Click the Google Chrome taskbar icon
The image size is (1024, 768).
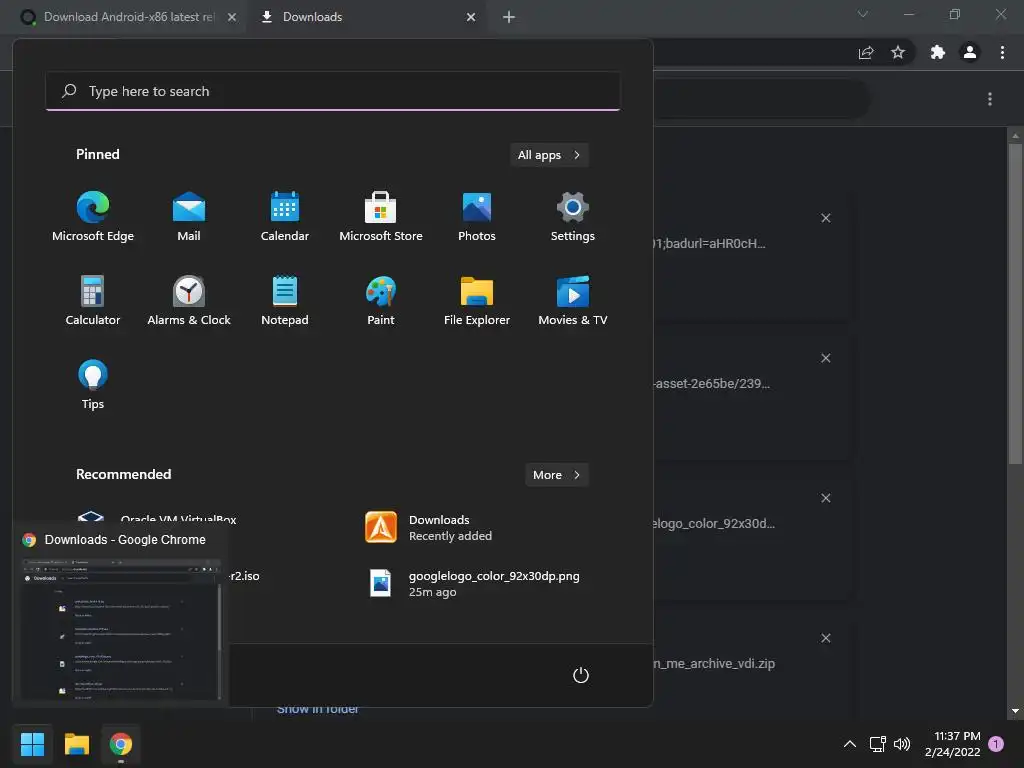point(121,744)
